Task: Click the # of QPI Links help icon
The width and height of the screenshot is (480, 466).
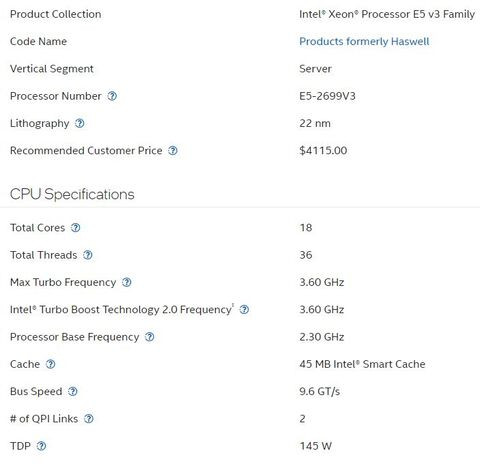Action: 89,419
